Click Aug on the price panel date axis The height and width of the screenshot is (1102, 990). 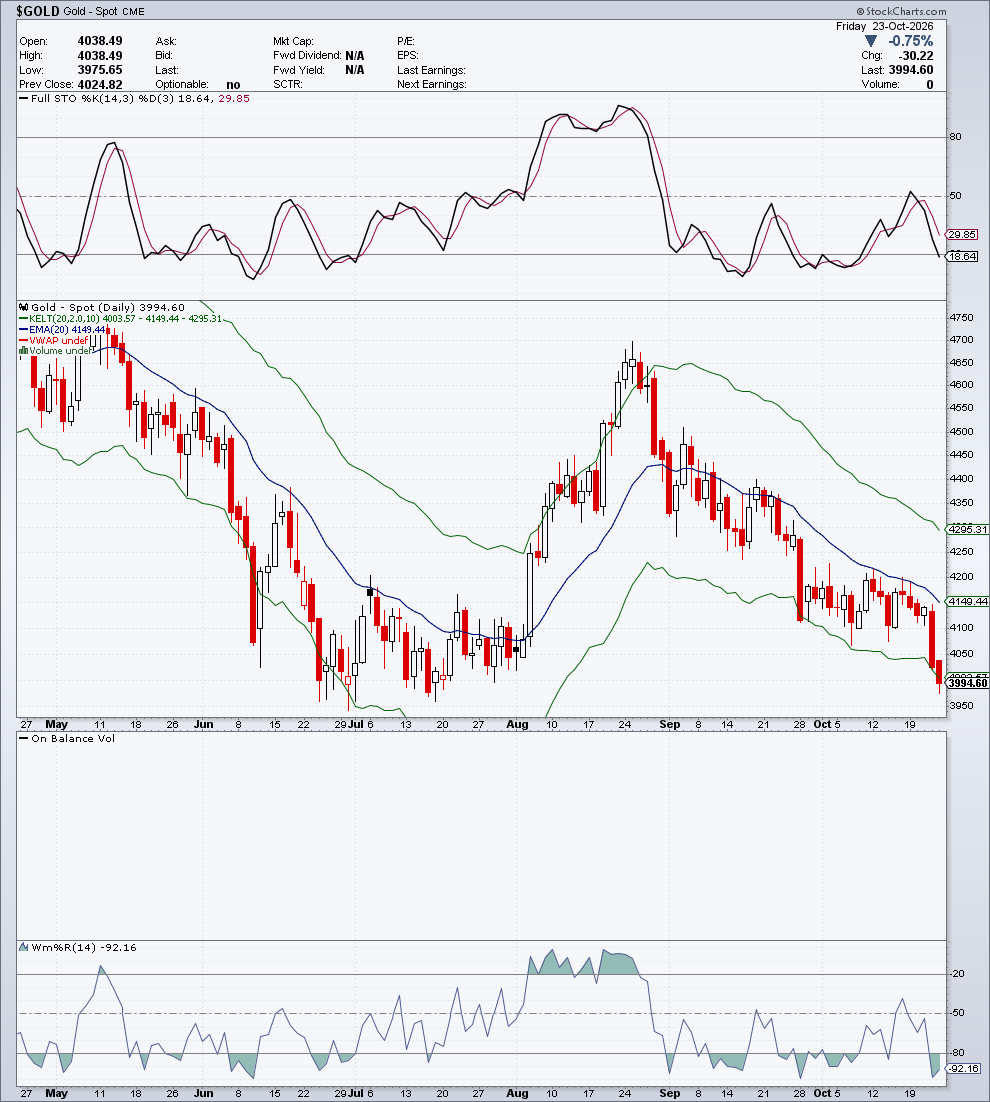(517, 725)
